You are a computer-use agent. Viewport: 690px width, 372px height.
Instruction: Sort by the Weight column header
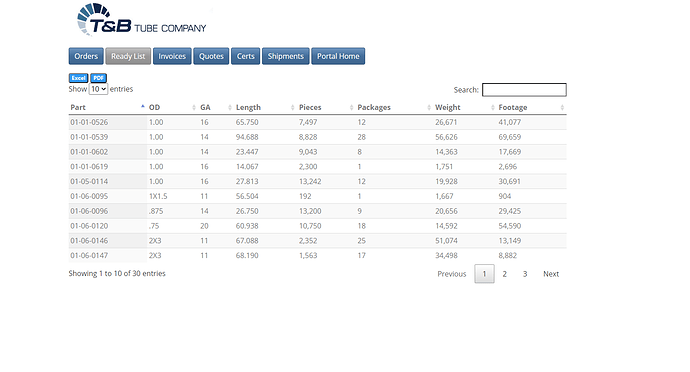[x=465, y=107]
